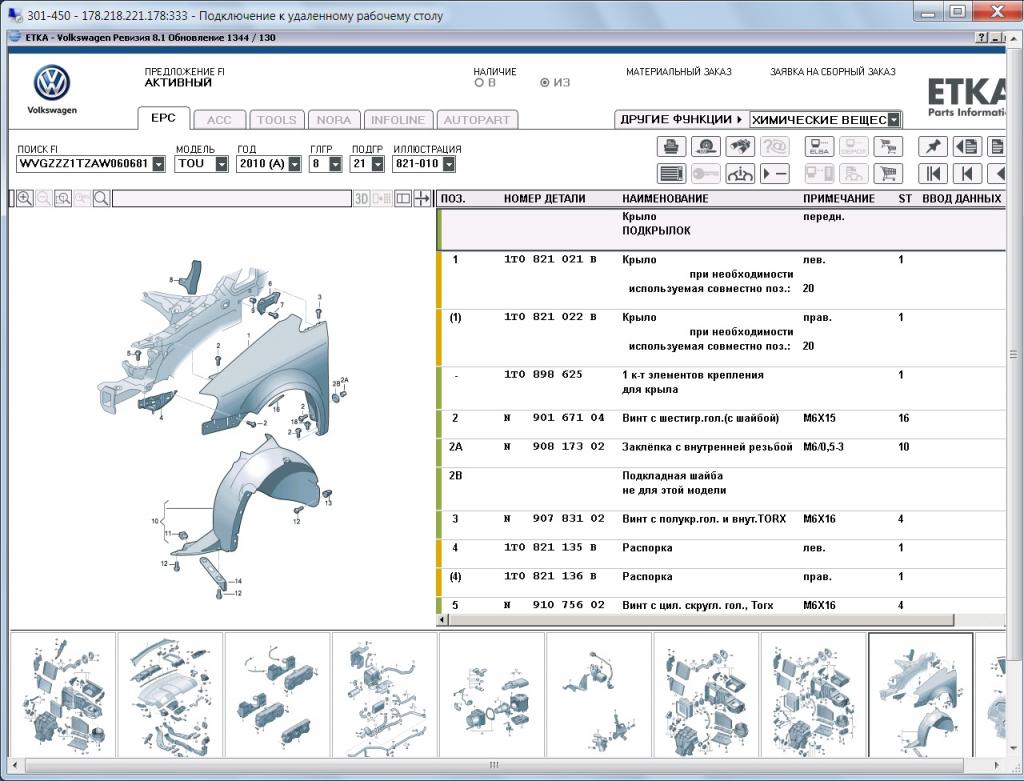The height and width of the screenshot is (781, 1024).
Task: Switch to the ACC tab
Action: coord(219,120)
